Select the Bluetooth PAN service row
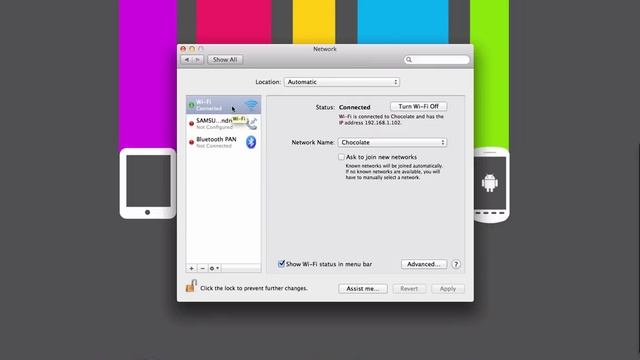Screen dimensions: 640x360 (223, 142)
